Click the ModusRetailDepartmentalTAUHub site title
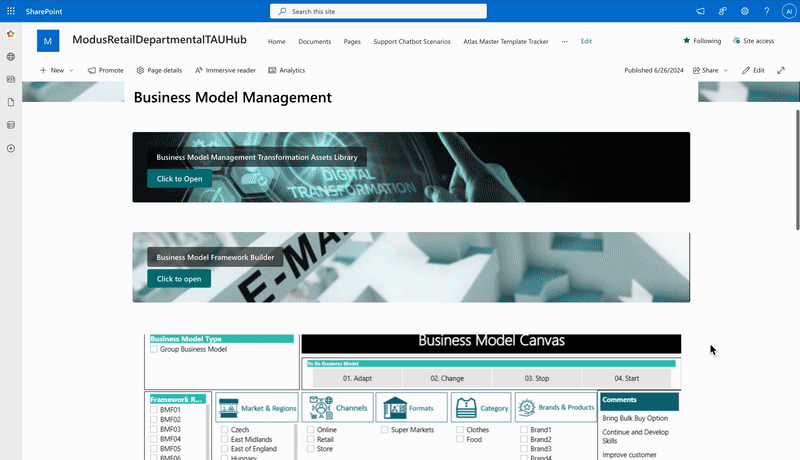The height and width of the screenshot is (460, 800). click(x=159, y=40)
